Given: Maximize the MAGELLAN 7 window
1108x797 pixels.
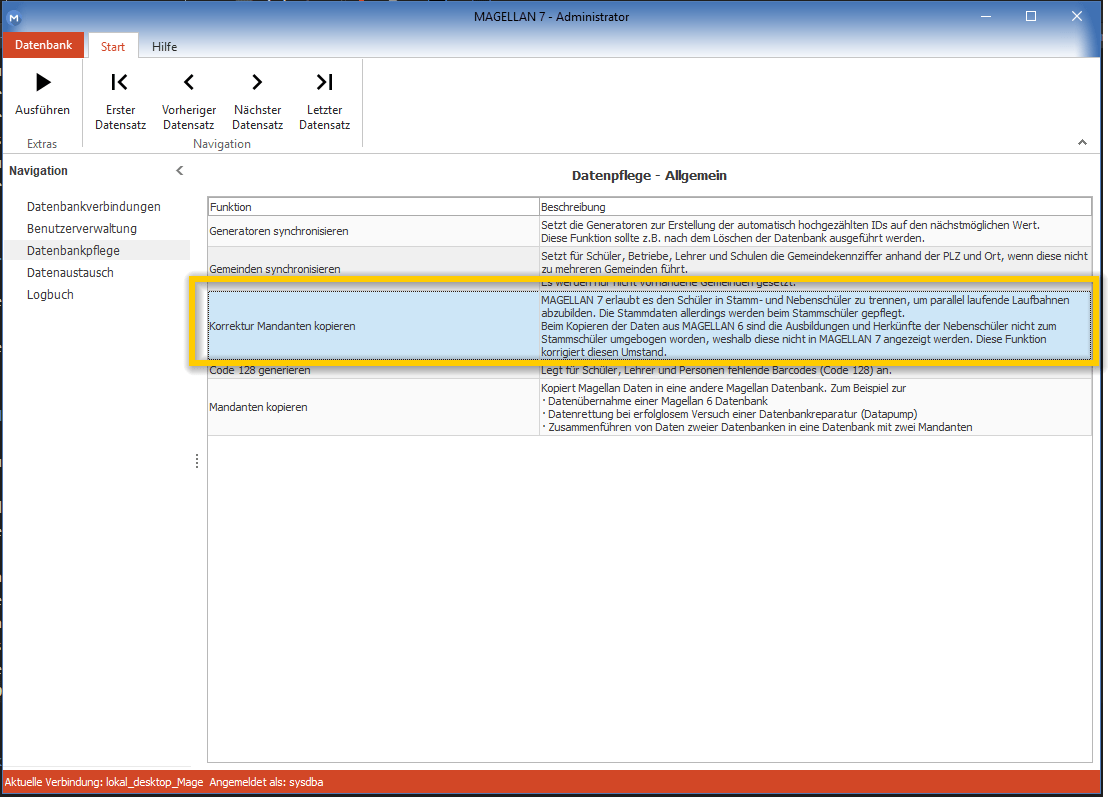Looking at the screenshot, I should [x=1031, y=16].
